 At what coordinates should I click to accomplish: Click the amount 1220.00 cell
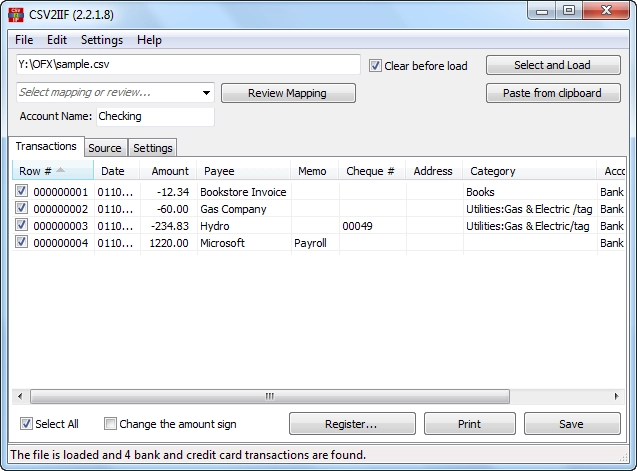(x=169, y=243)
